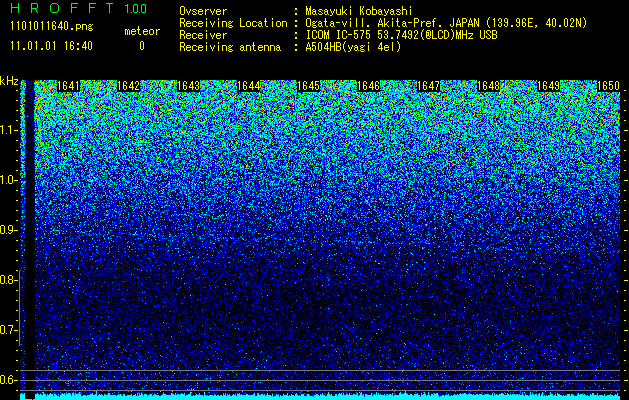Image resolution: width=629 pixels, height=400 pixels.
Task: Click the 1641 time marker
Action: (x=69, y=86)
